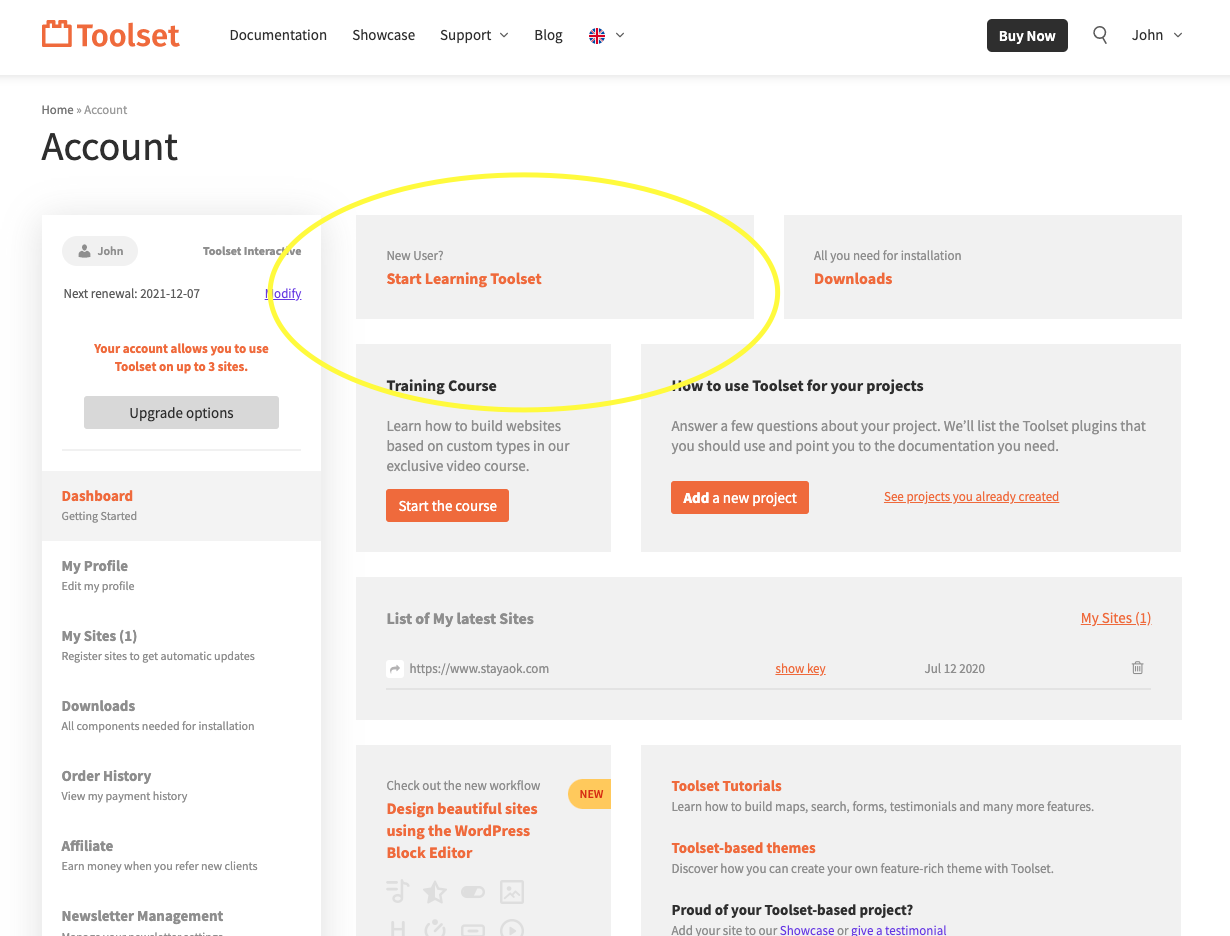Open the Toolset Tutorials link
Viewport: 1230px width, 936px height.
click(x=727, y=786)
